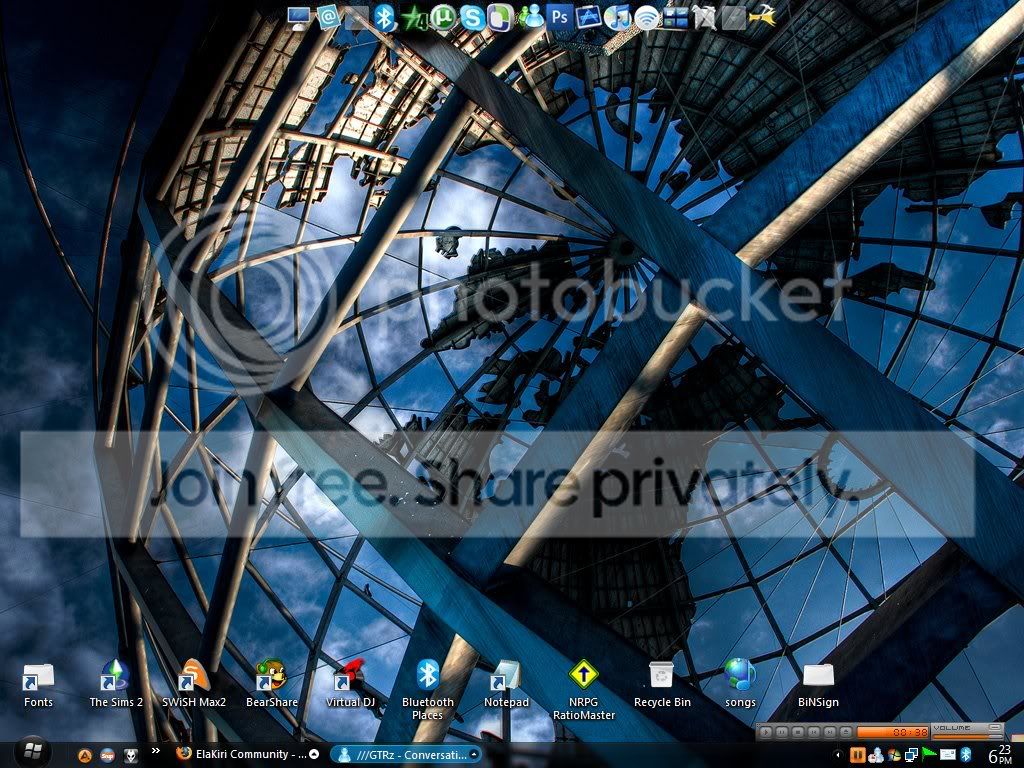Viewport: 1024px width, 768px height.
Task: Click the Bluetooth icon in the top dock
Action: click(385, 18)
